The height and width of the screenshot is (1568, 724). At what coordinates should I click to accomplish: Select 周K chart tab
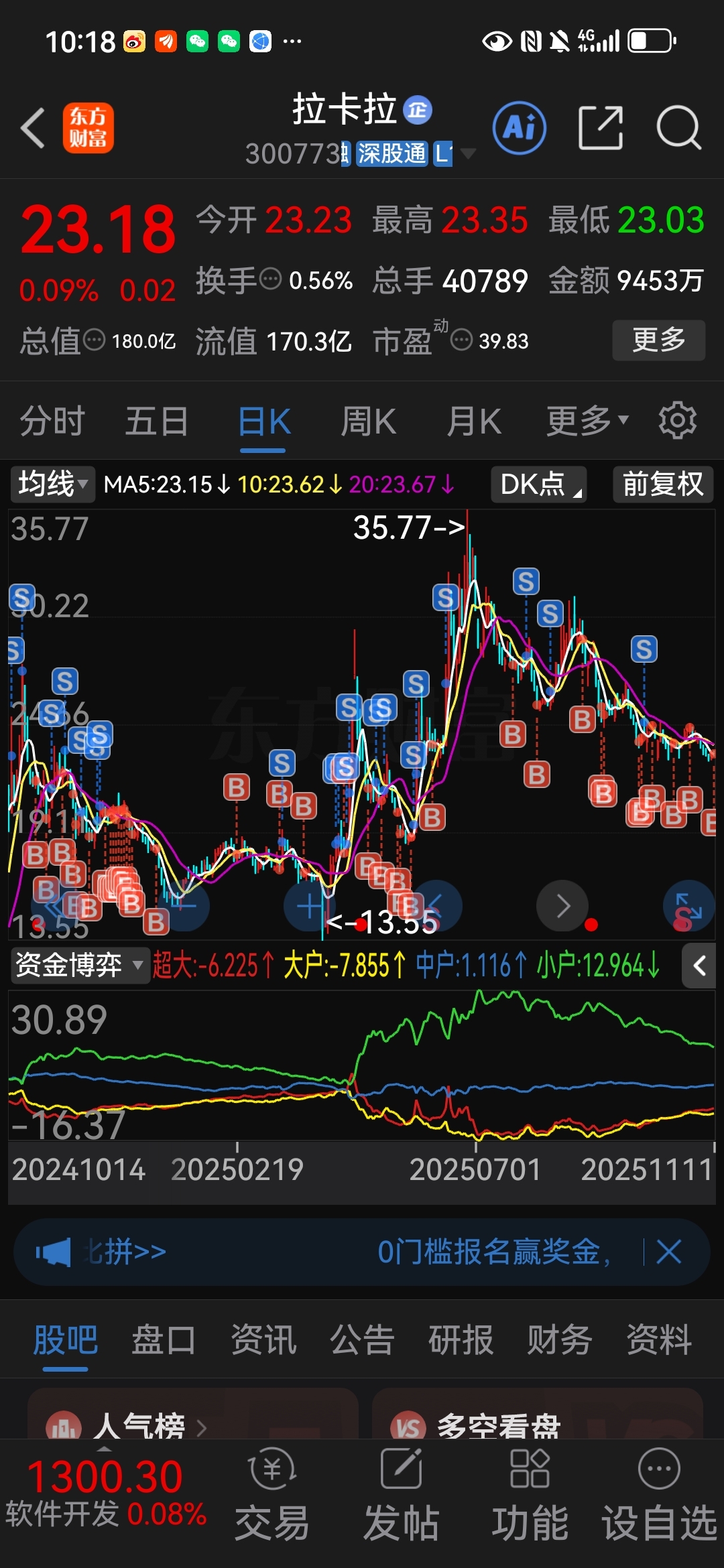(369, 421)
